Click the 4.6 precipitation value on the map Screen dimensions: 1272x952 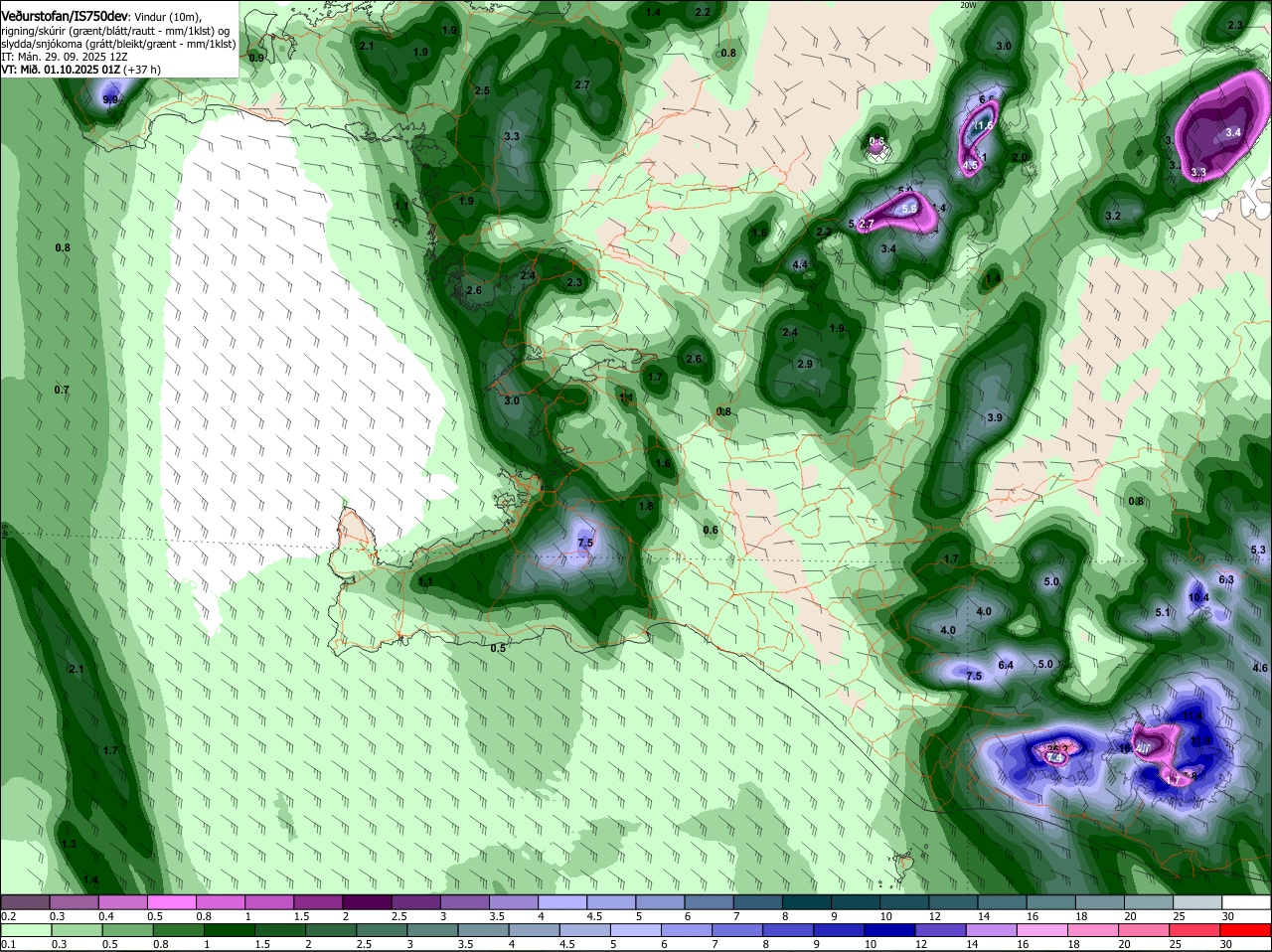click(1260, 669)
